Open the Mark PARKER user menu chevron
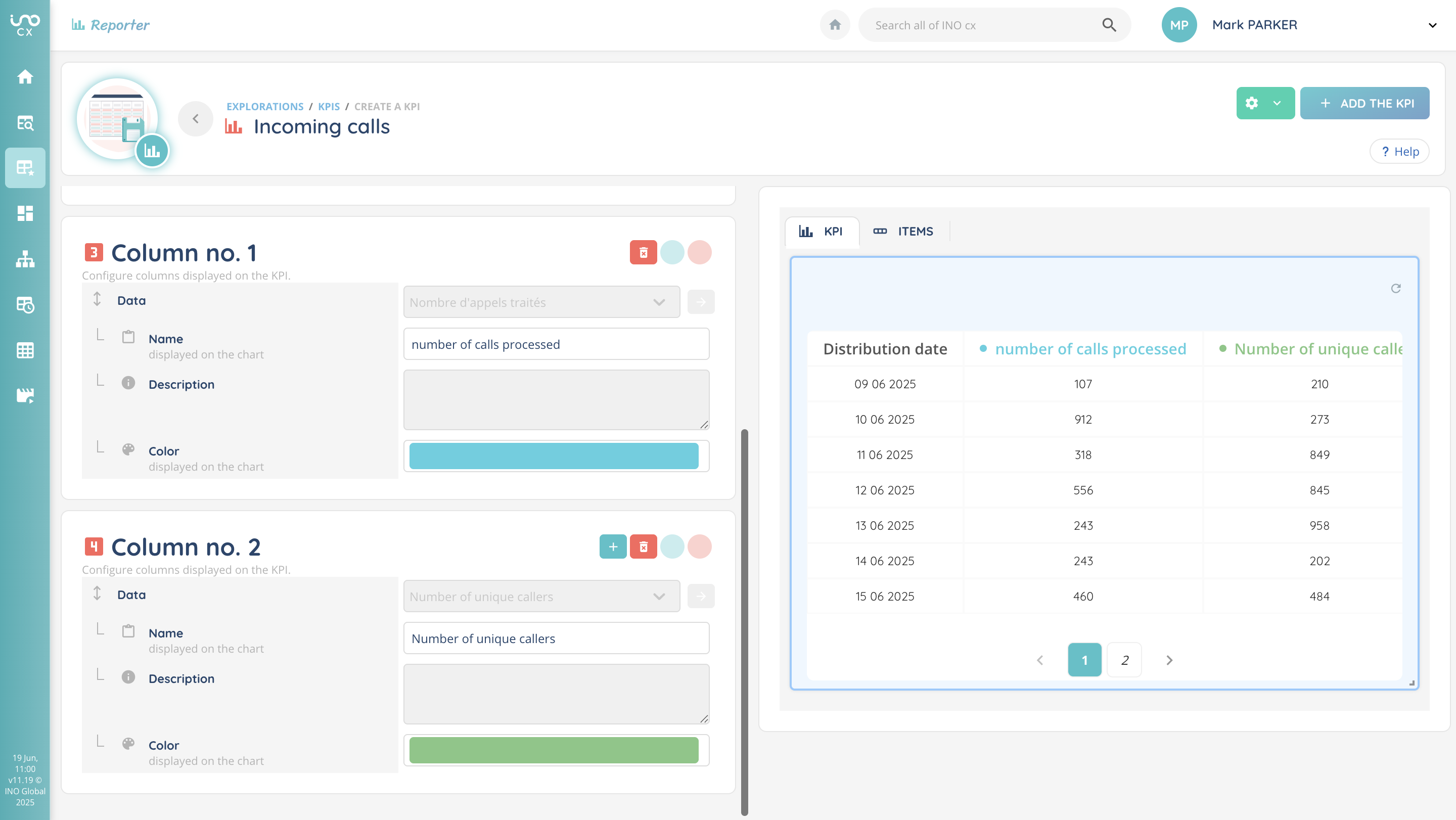This screenshot has width=1456, height=820. coord(1432,25)
